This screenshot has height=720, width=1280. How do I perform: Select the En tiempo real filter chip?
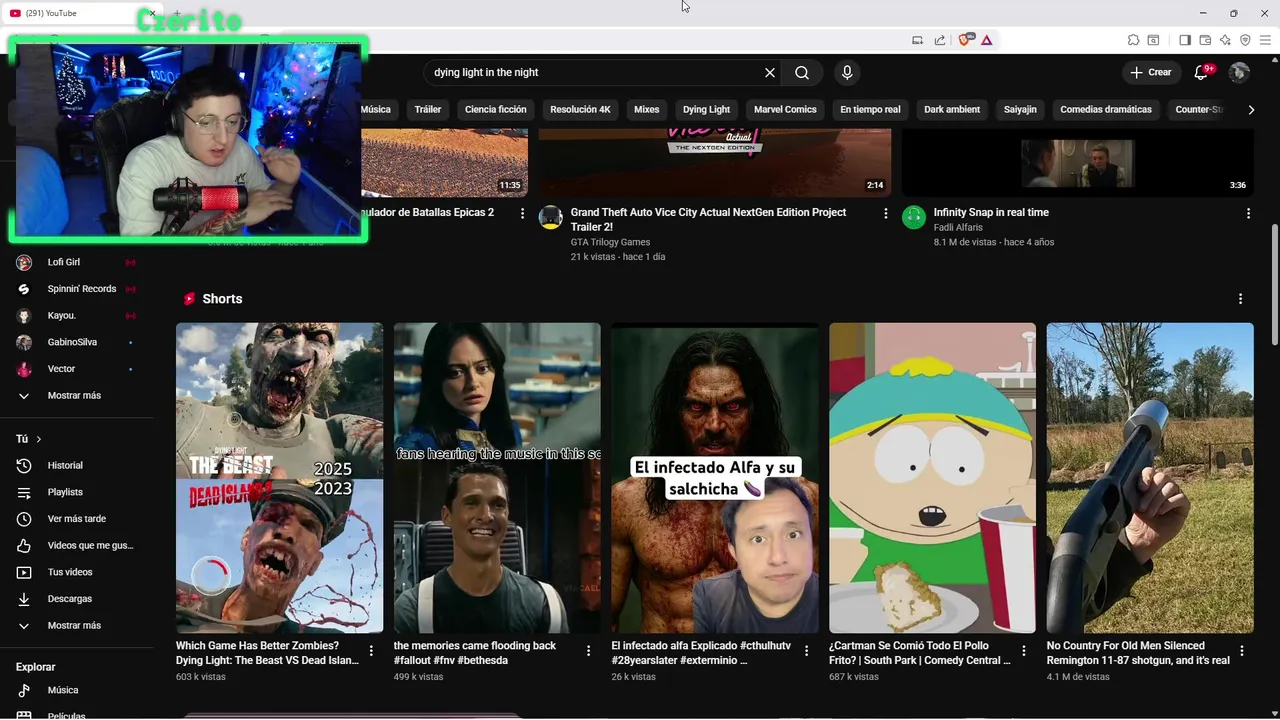pos(870,110)
